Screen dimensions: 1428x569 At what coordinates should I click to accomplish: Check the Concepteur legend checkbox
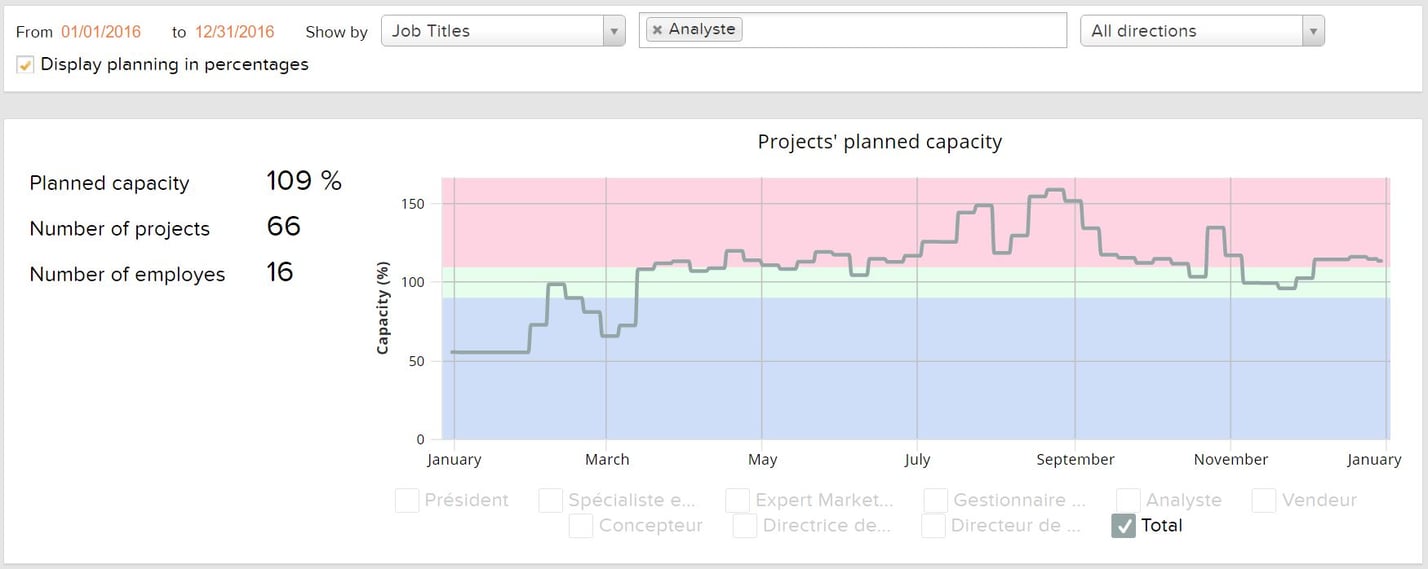581,526
